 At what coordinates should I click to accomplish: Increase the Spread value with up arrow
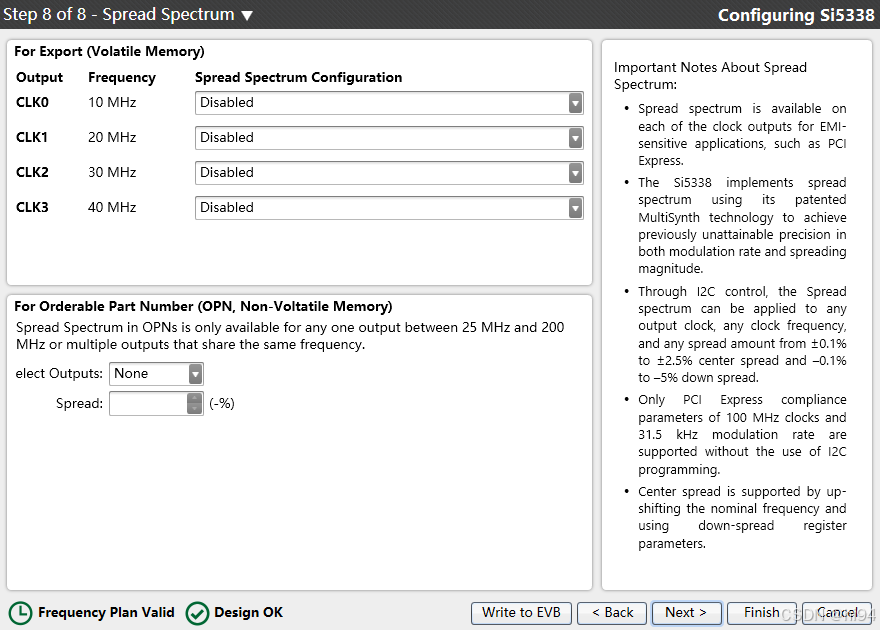194,398
